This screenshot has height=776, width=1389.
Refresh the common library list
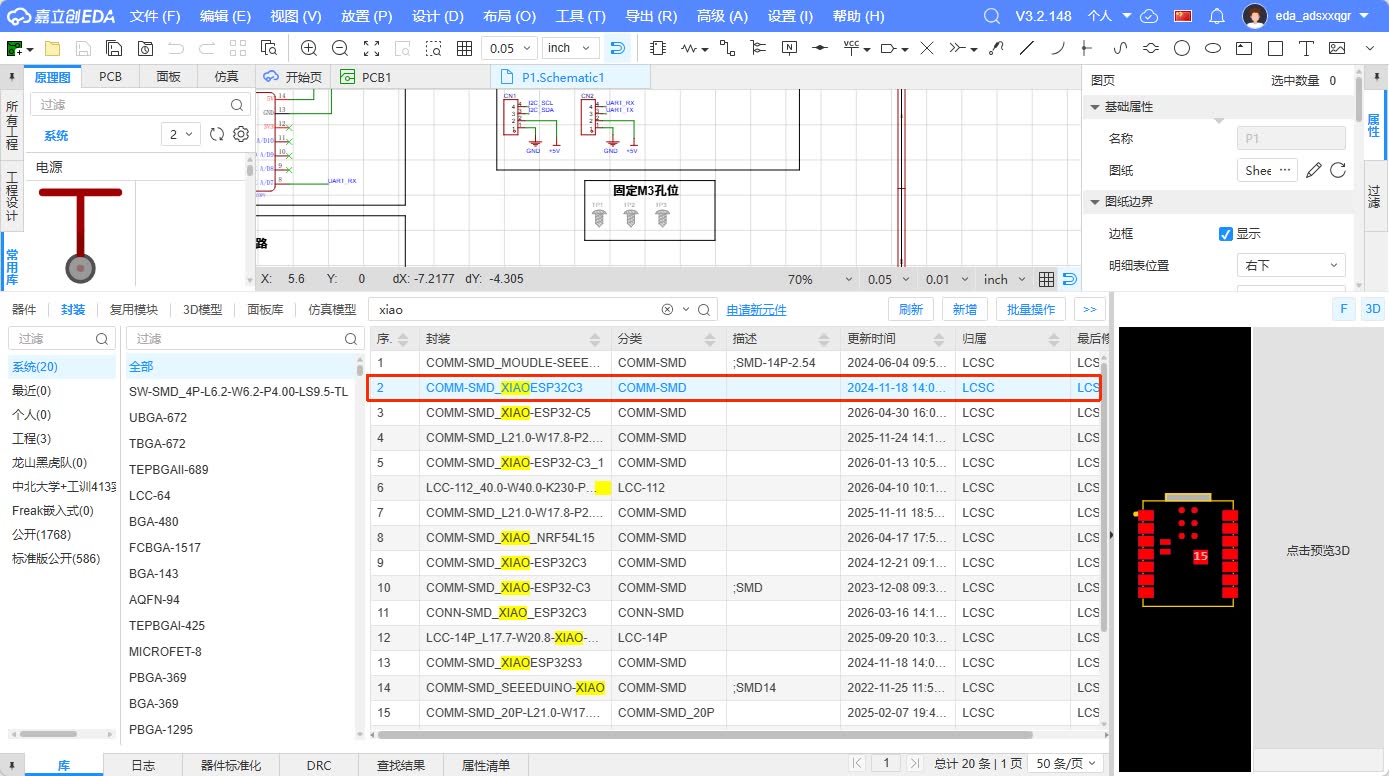[216, 135]
